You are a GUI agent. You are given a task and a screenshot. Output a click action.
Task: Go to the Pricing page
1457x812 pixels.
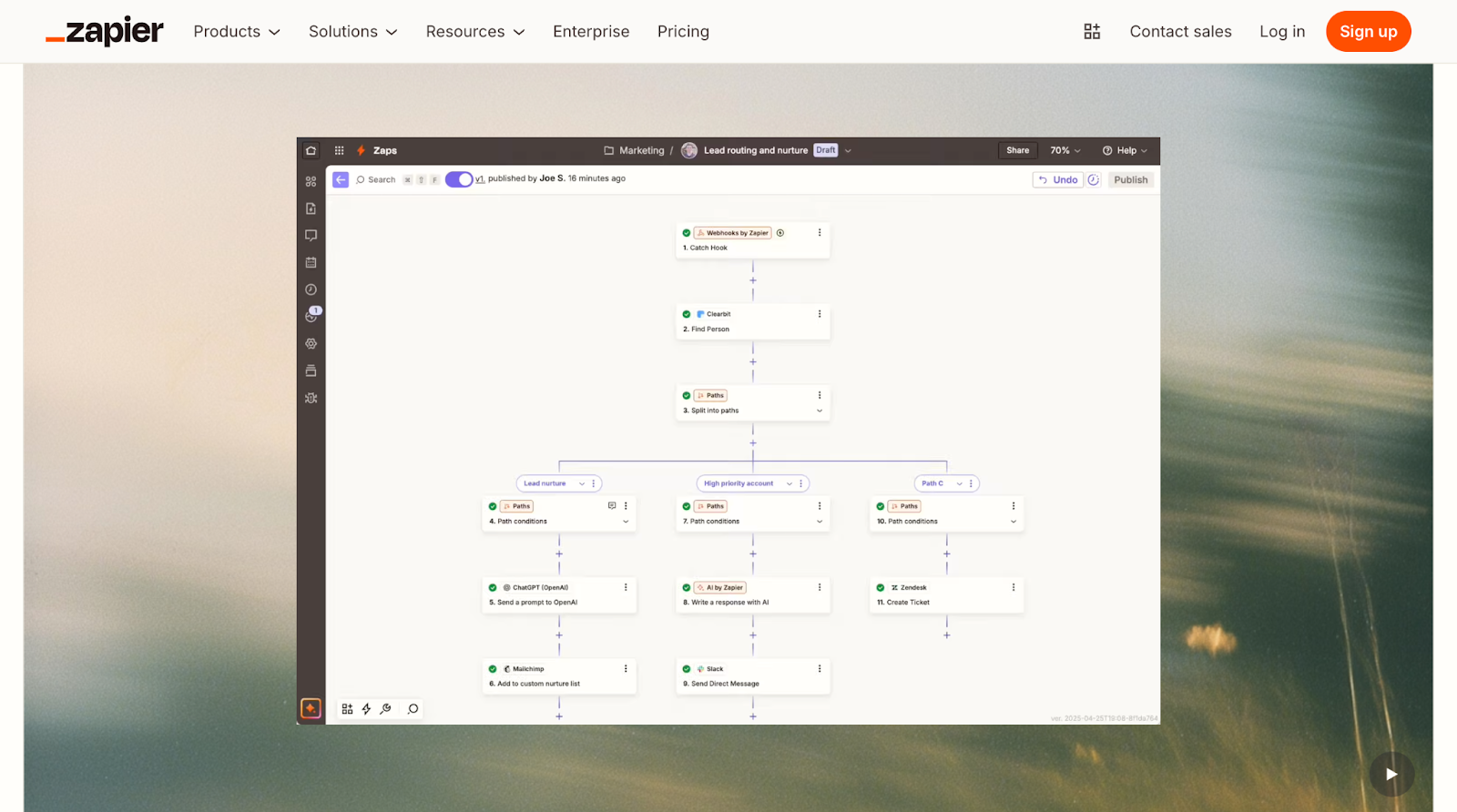coord(683,32)
